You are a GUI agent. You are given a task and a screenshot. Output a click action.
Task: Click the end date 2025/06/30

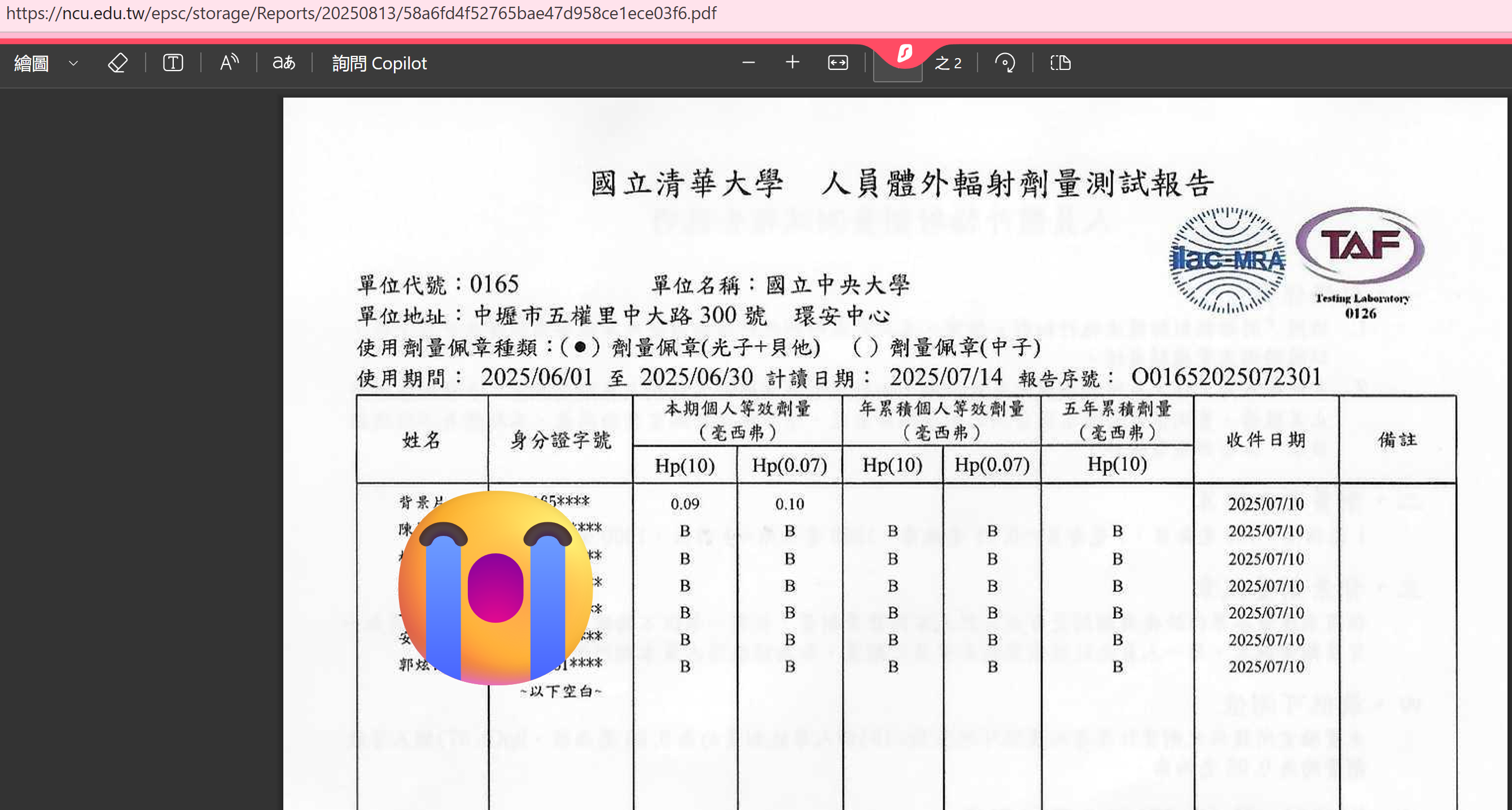[x=696, y=377]
